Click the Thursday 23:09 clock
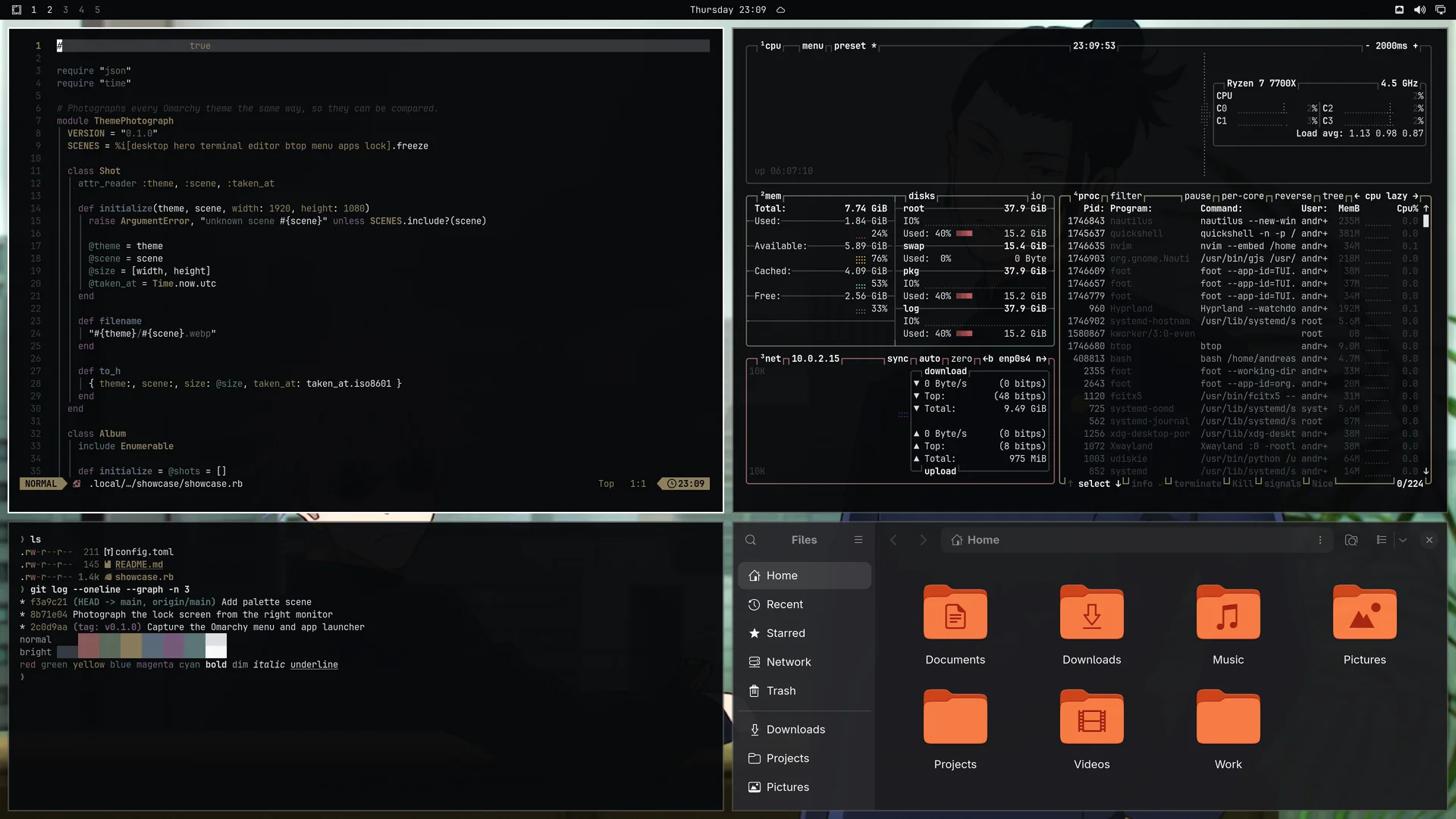 (728, 10)
